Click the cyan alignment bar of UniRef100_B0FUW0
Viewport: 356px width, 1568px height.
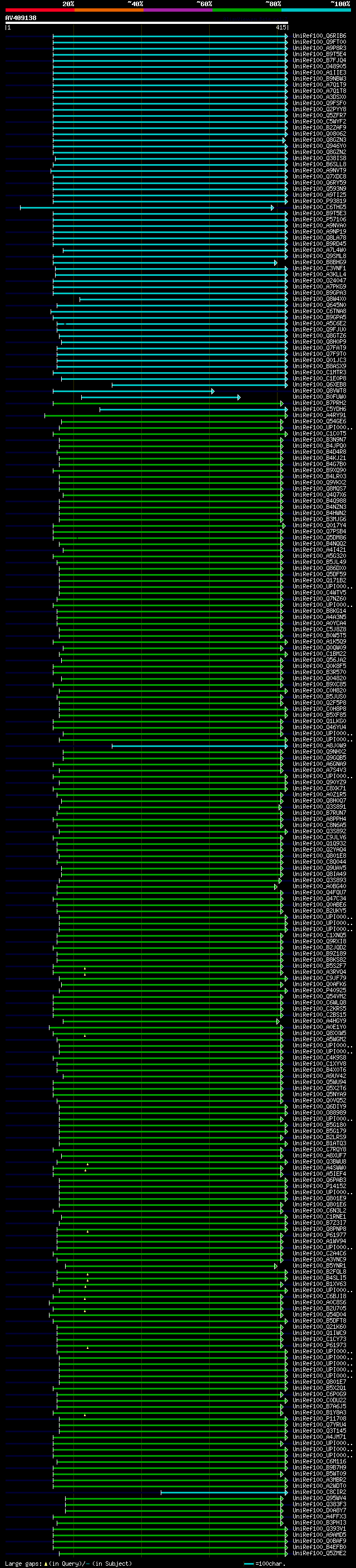(161, 398)
